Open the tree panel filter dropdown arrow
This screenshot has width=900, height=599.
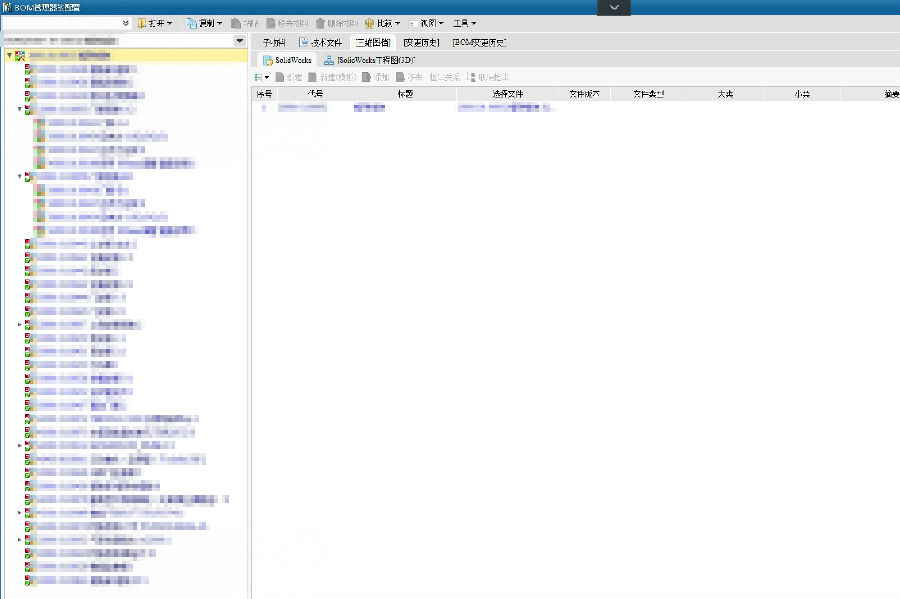239,41
